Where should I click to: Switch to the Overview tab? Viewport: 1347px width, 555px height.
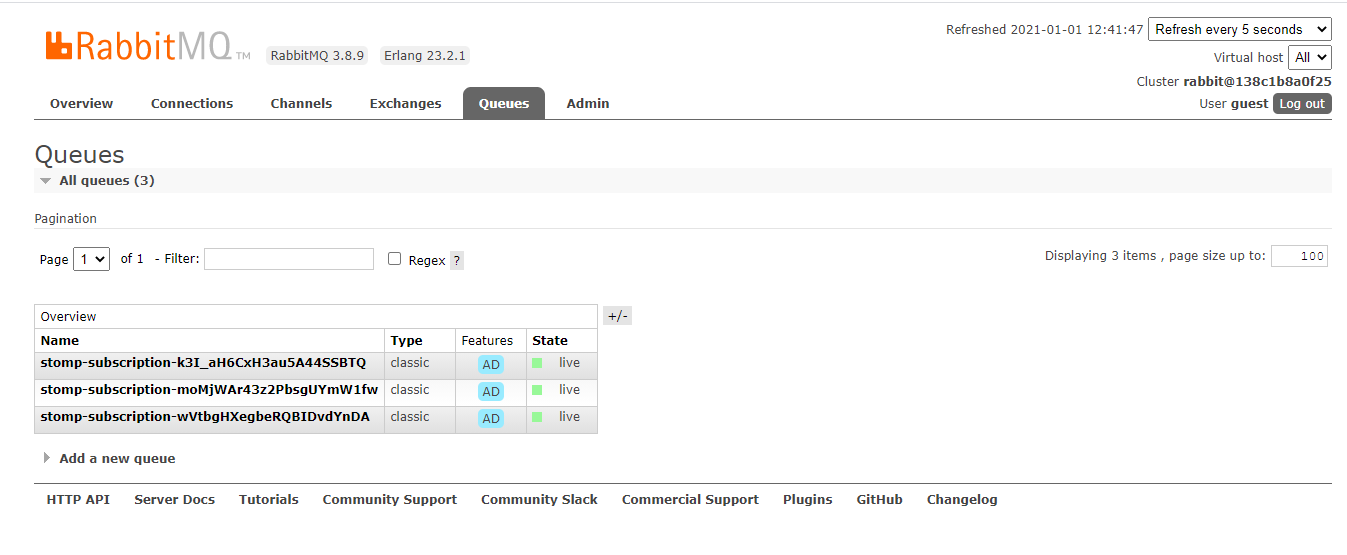click(82, 104)
